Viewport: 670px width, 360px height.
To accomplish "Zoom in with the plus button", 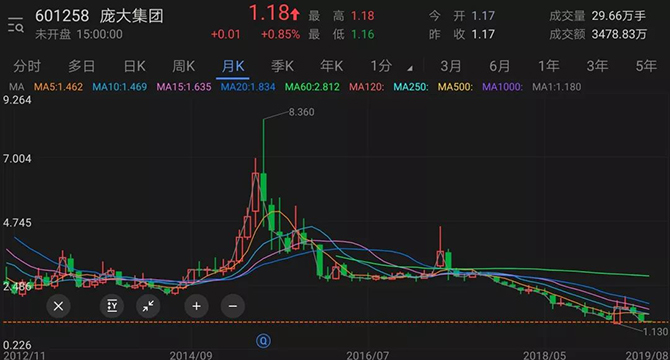I will pos(197,306).
